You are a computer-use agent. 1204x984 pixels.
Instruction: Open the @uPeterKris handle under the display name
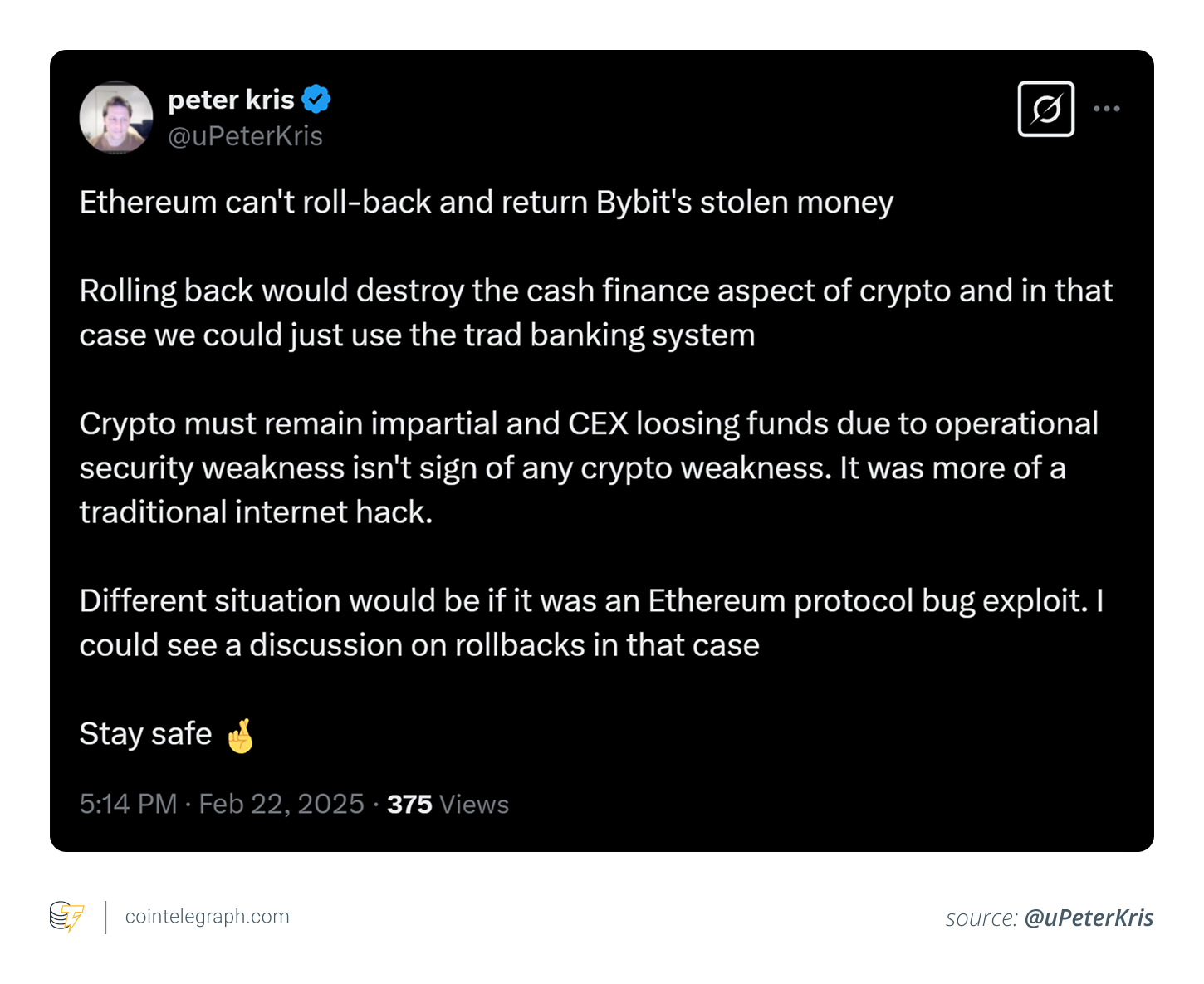[x=246, y=135]
